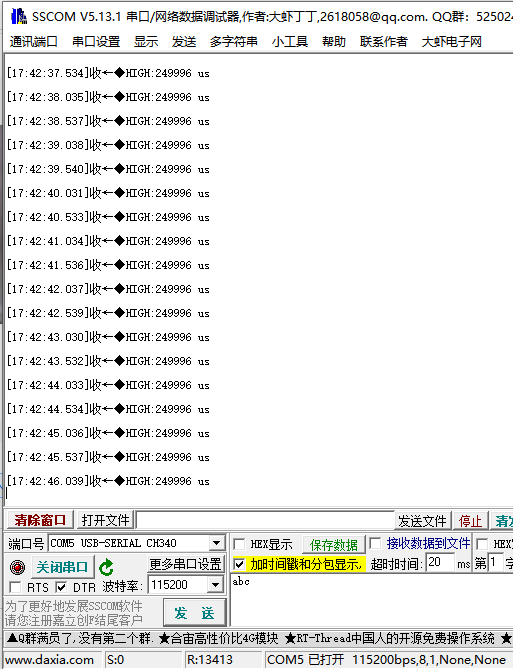Click the 超时时间 value field showing 20
The image size is (513, 669).
[440, 562]
